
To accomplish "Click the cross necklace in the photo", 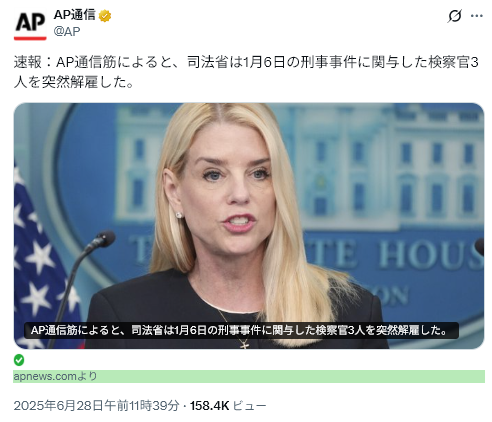I will [x=244, y=344].
